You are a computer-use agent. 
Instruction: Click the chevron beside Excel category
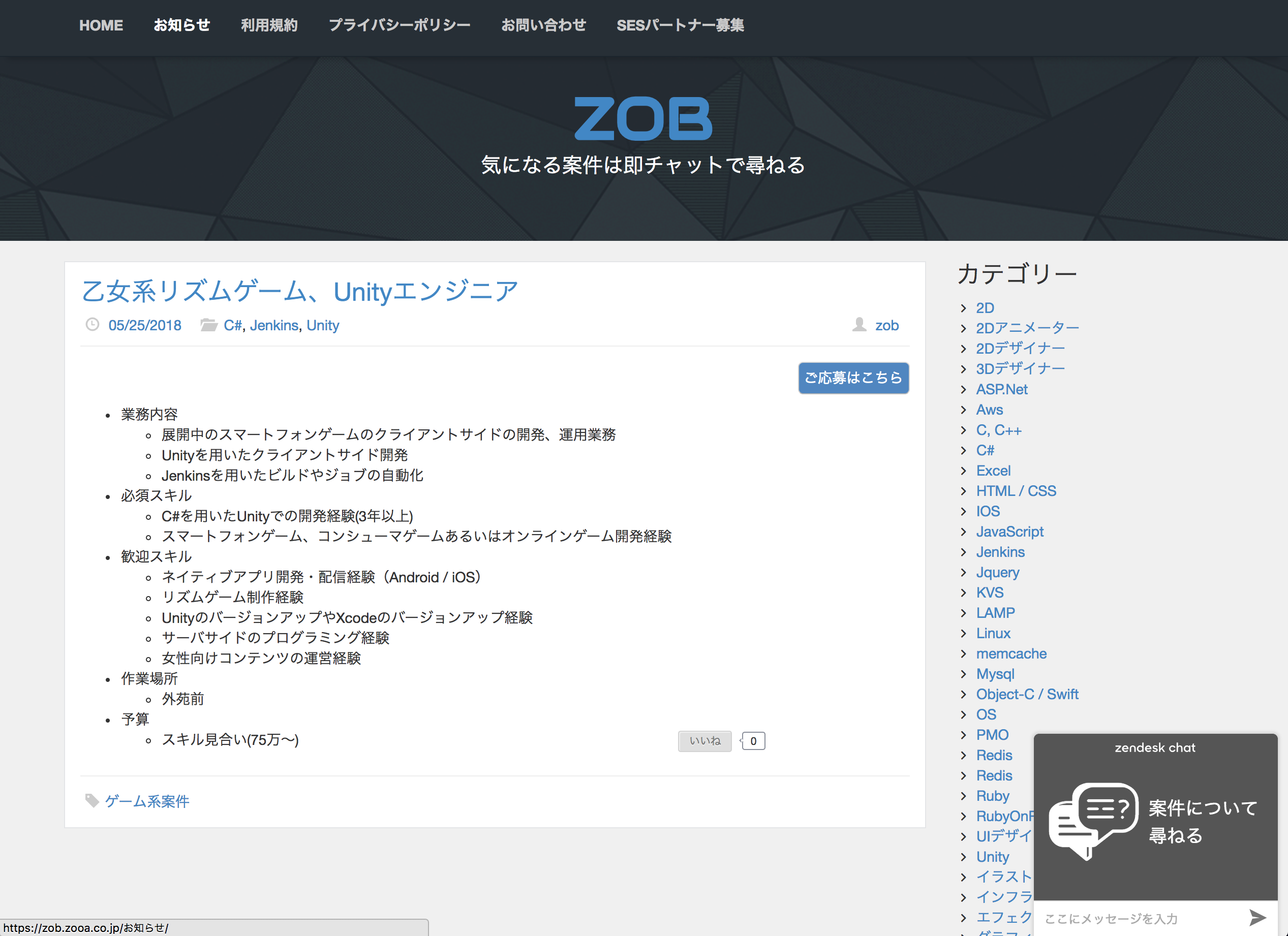pyautogui.click(x=963, y=471)
